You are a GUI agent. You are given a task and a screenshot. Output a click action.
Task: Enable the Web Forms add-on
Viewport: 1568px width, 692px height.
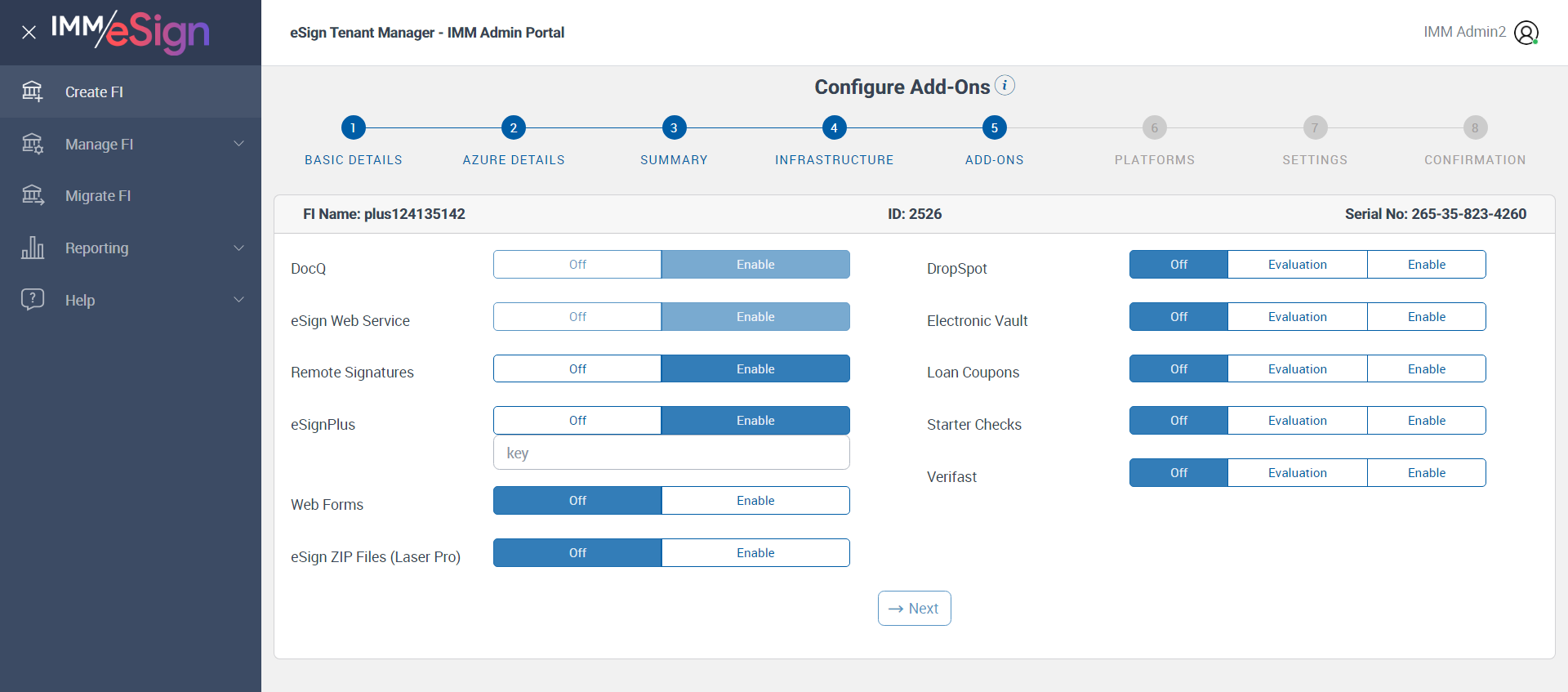pos(755,501)
